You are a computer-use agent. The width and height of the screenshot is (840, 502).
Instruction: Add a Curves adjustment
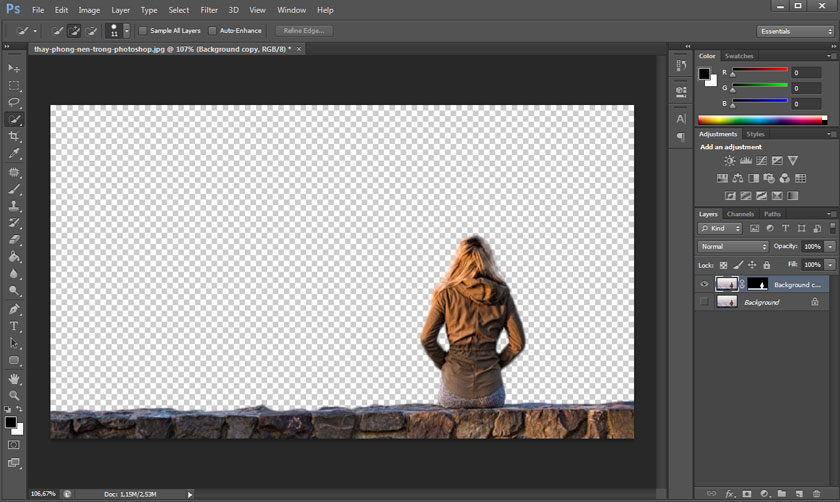761,161
